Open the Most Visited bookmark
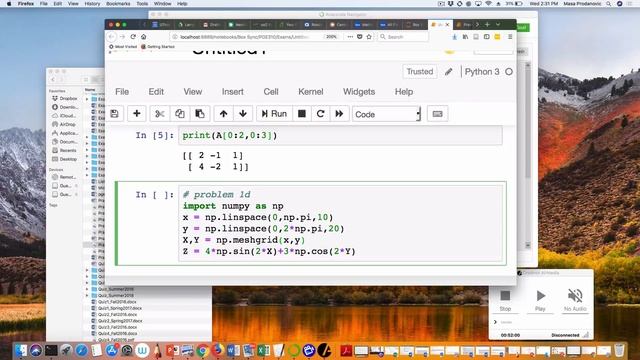The width and height of the screenshot is (640, 360). (x=123, y=47)
